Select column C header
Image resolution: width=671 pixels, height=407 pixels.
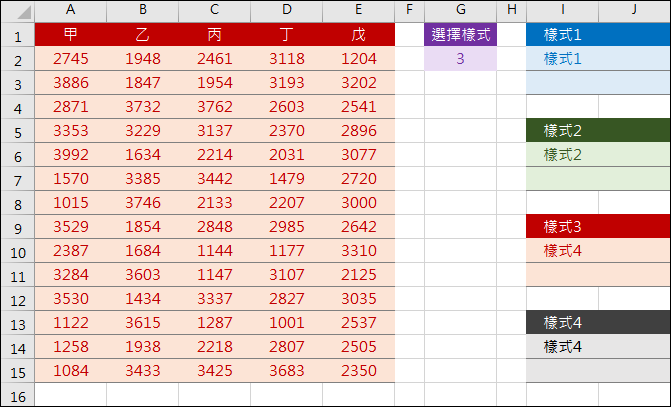pyautogui.click(x=214, y=11)
